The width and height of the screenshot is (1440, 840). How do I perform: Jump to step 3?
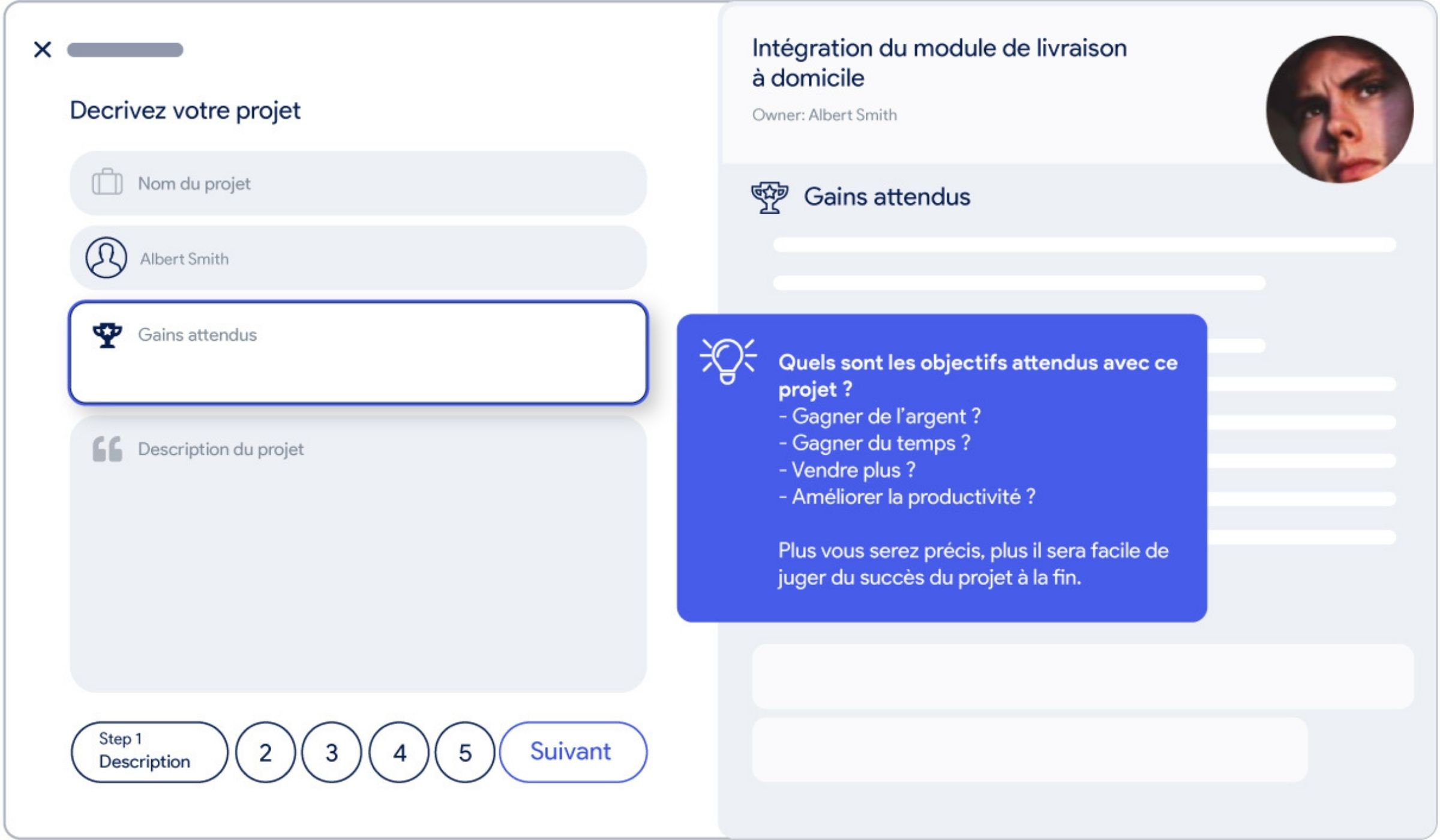pos(332,752)
